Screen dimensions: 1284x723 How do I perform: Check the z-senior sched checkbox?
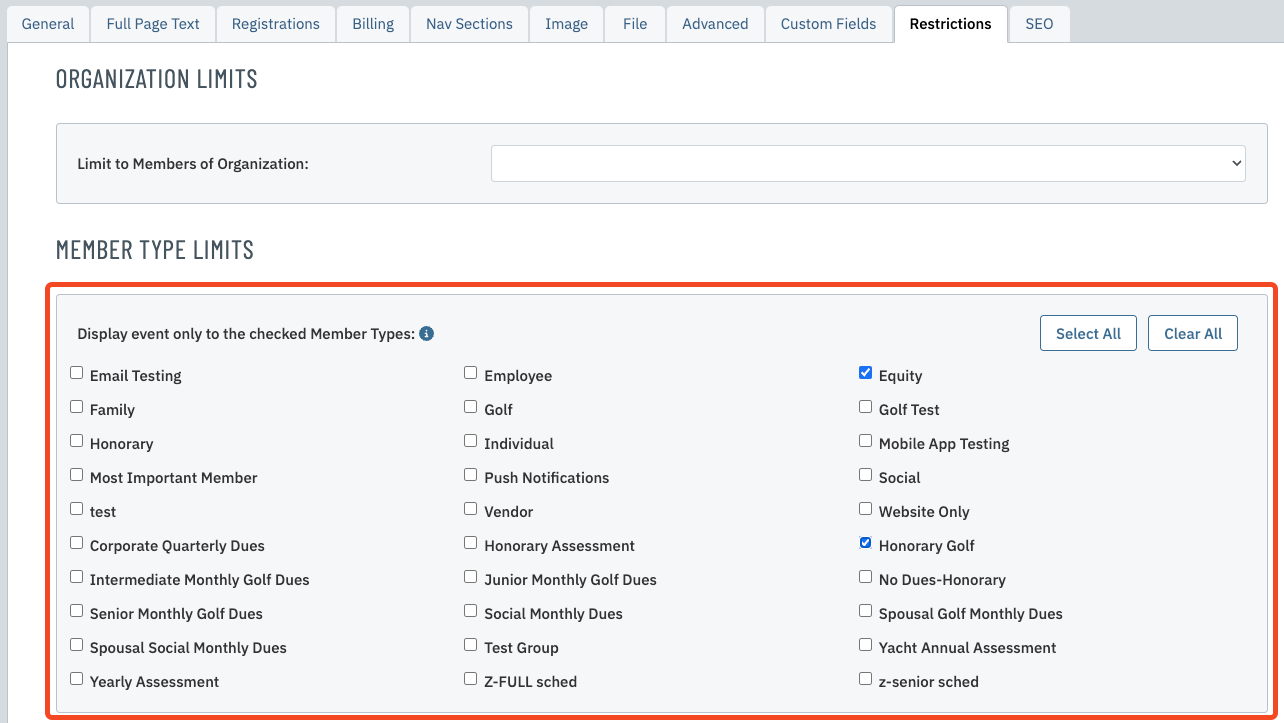click(x=866, y=679)
